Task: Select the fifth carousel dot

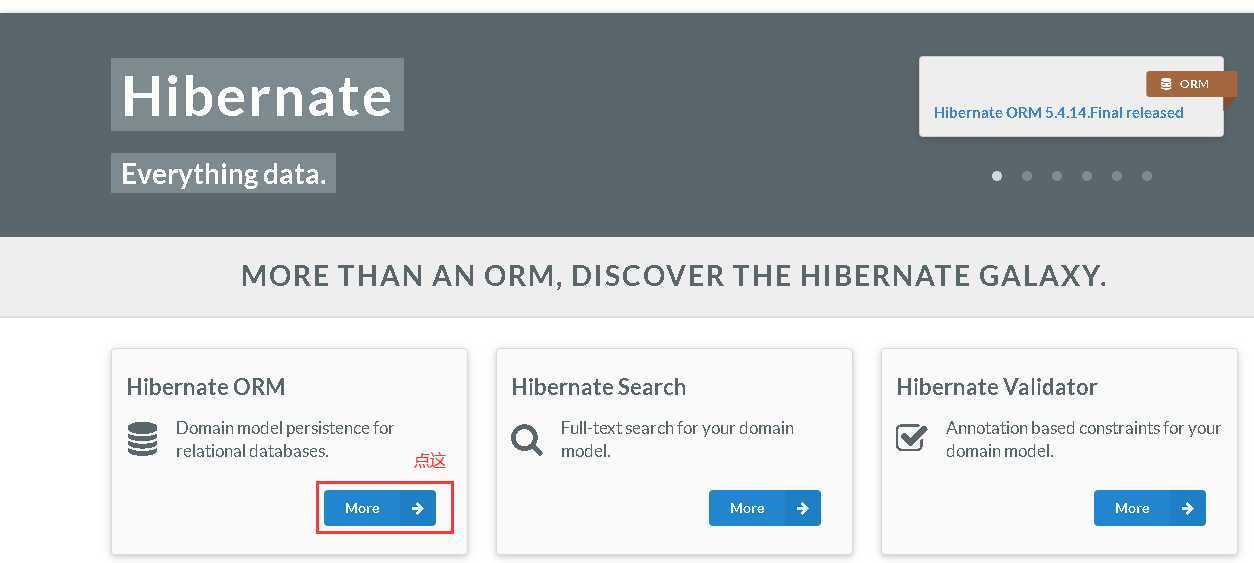Action: coord(1117,176)
